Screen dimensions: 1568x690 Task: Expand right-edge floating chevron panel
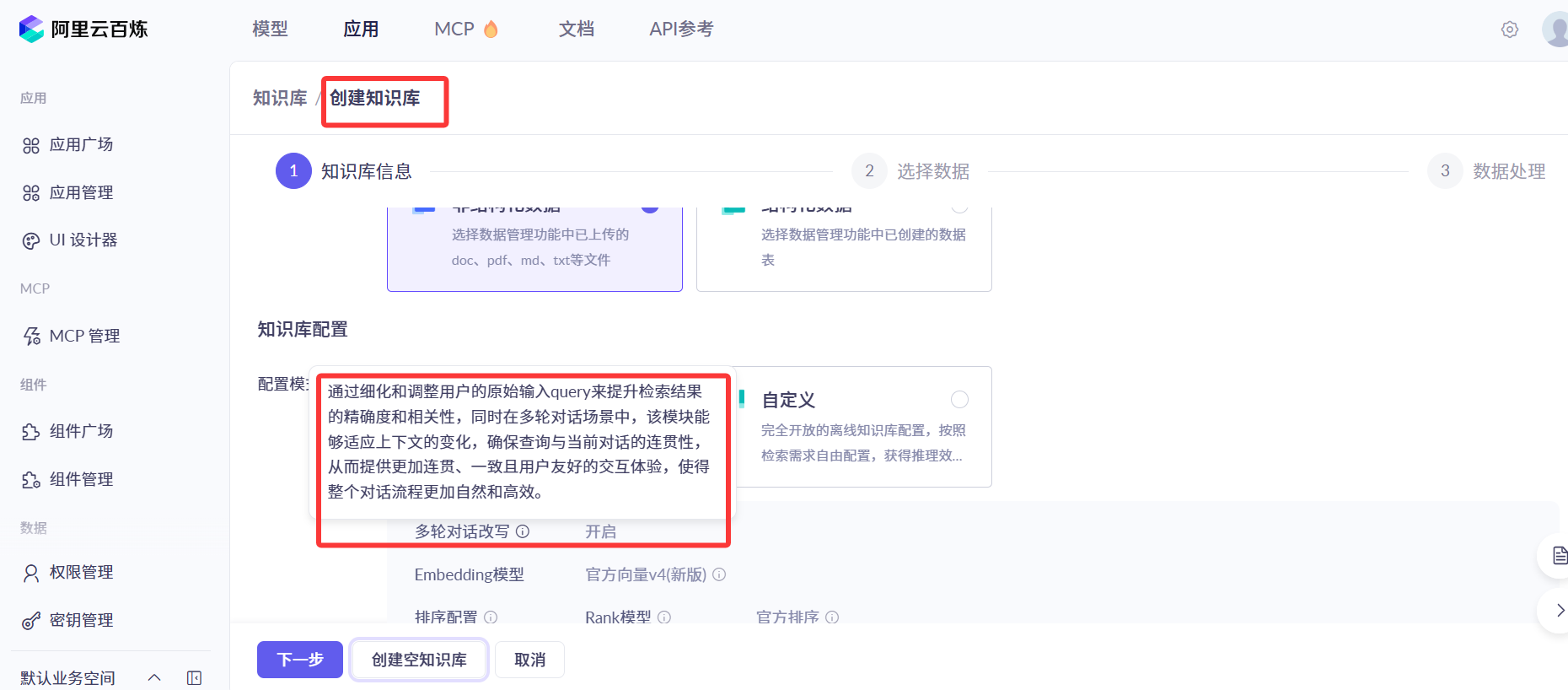[1559, 611]
